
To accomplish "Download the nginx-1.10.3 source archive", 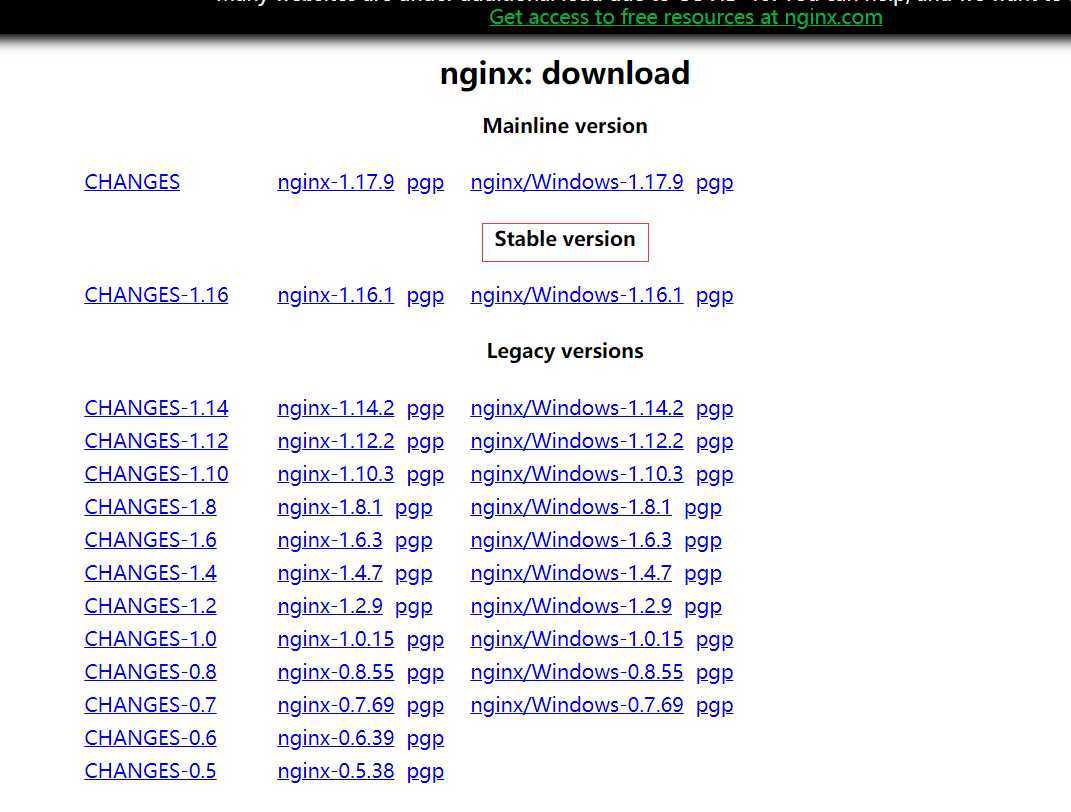I will click(x=335, y=474).
